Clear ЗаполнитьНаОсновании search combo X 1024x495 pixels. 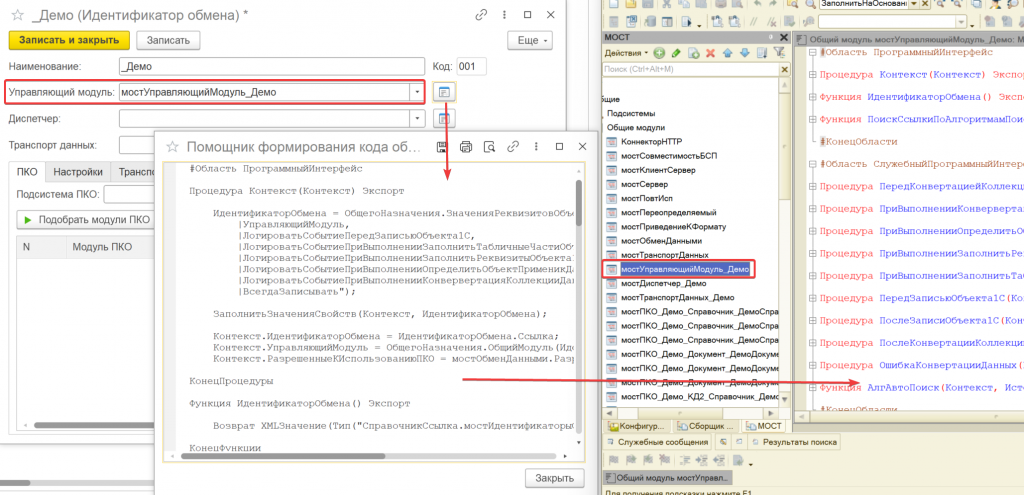click(927, 5)
